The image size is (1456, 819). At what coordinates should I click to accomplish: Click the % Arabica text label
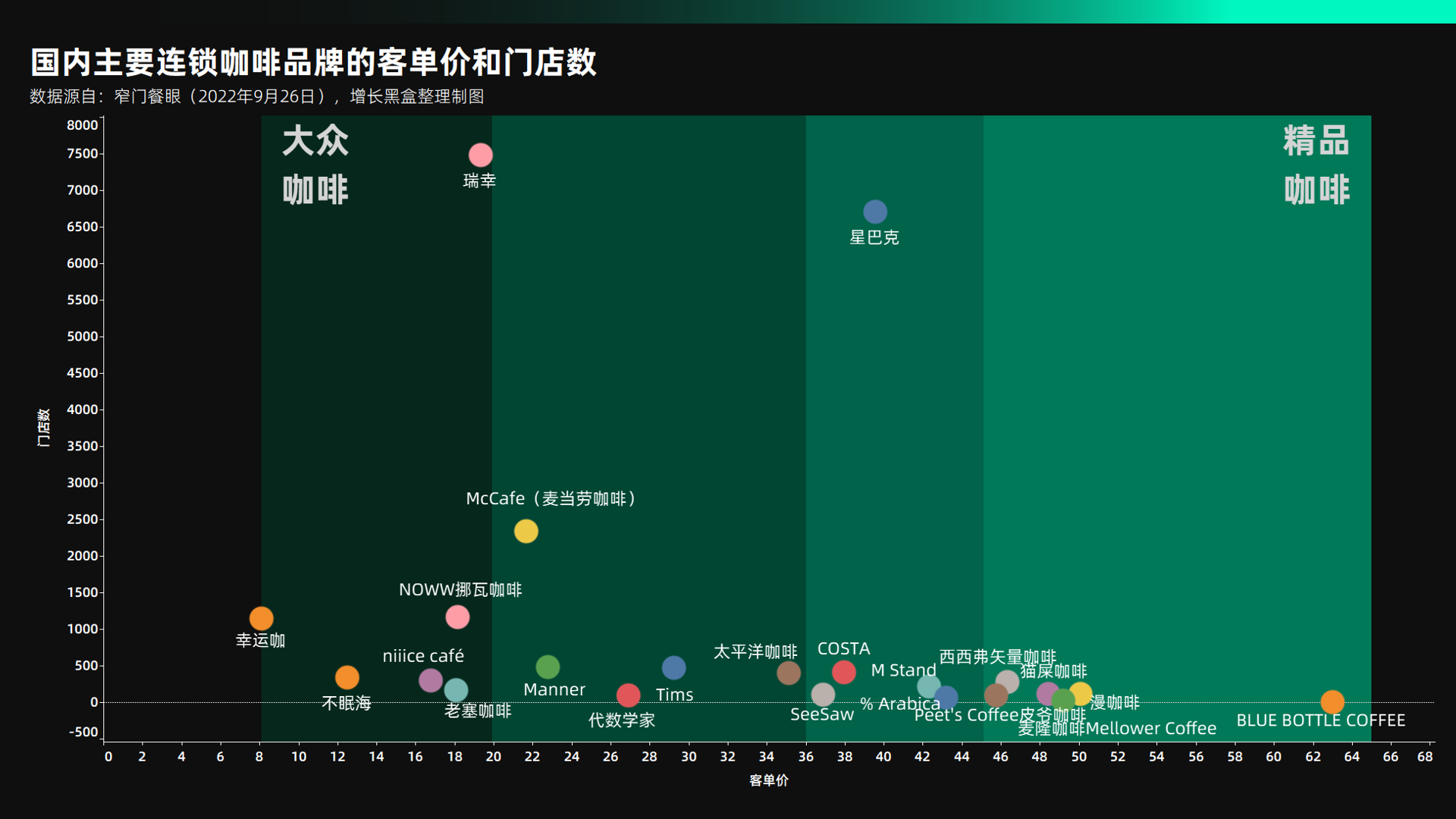tap(900, 704)
